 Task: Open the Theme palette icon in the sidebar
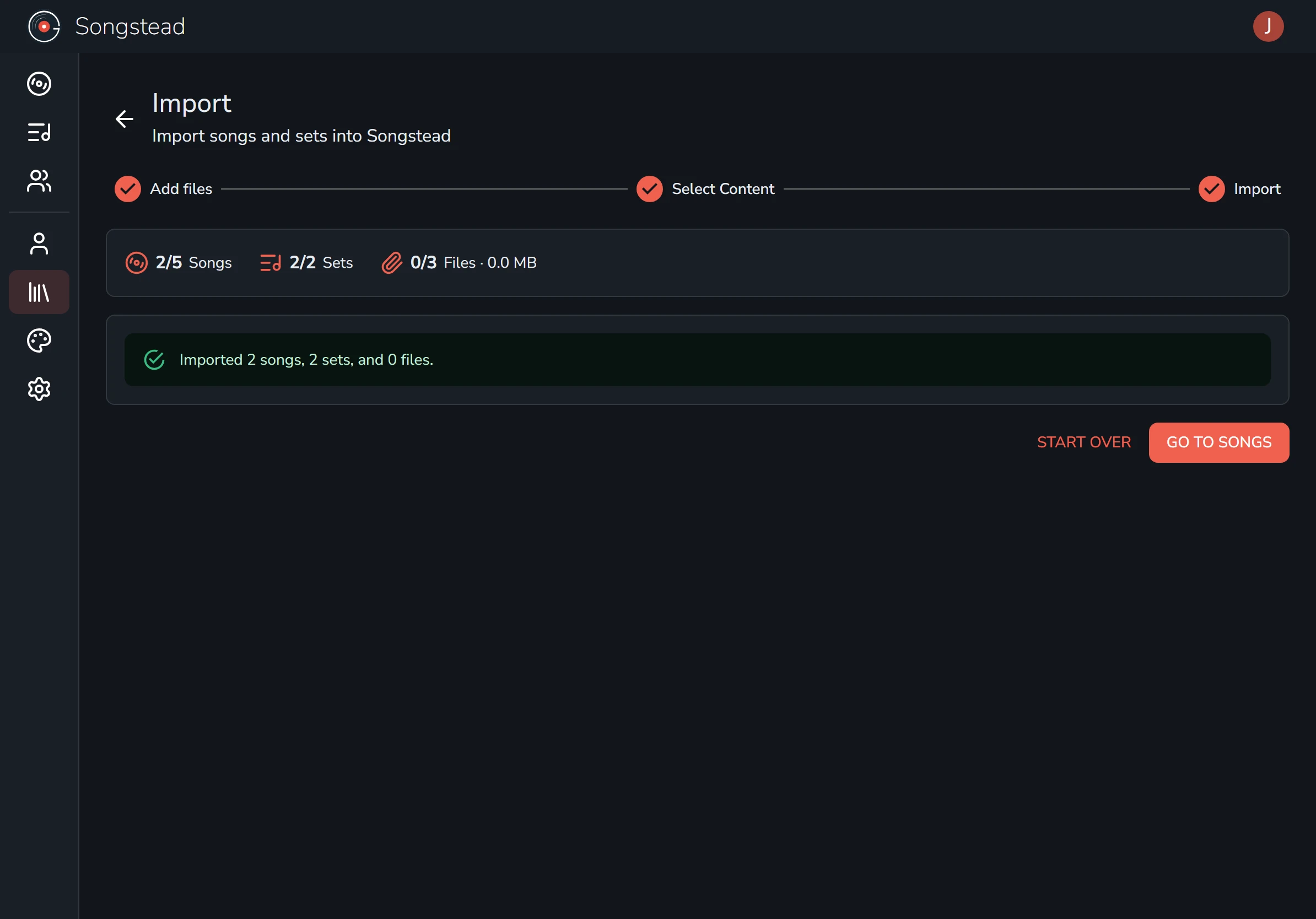39,341
